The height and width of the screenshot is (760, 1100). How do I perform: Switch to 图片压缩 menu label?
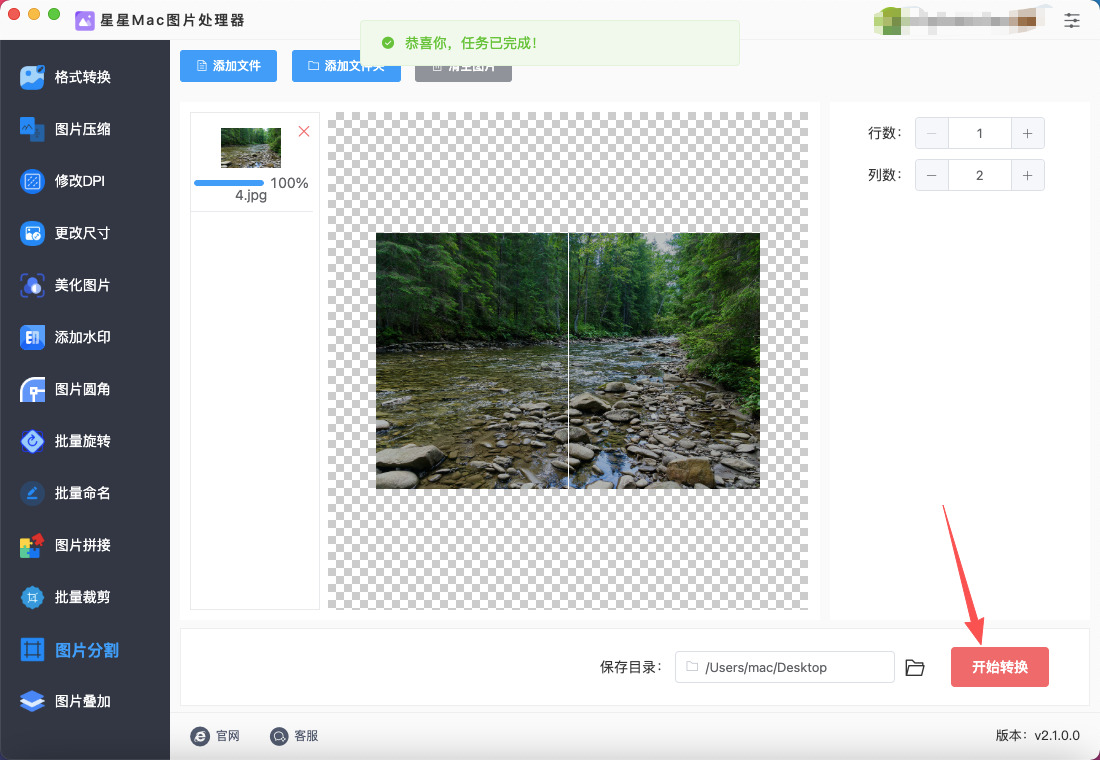tap(83, 129)
